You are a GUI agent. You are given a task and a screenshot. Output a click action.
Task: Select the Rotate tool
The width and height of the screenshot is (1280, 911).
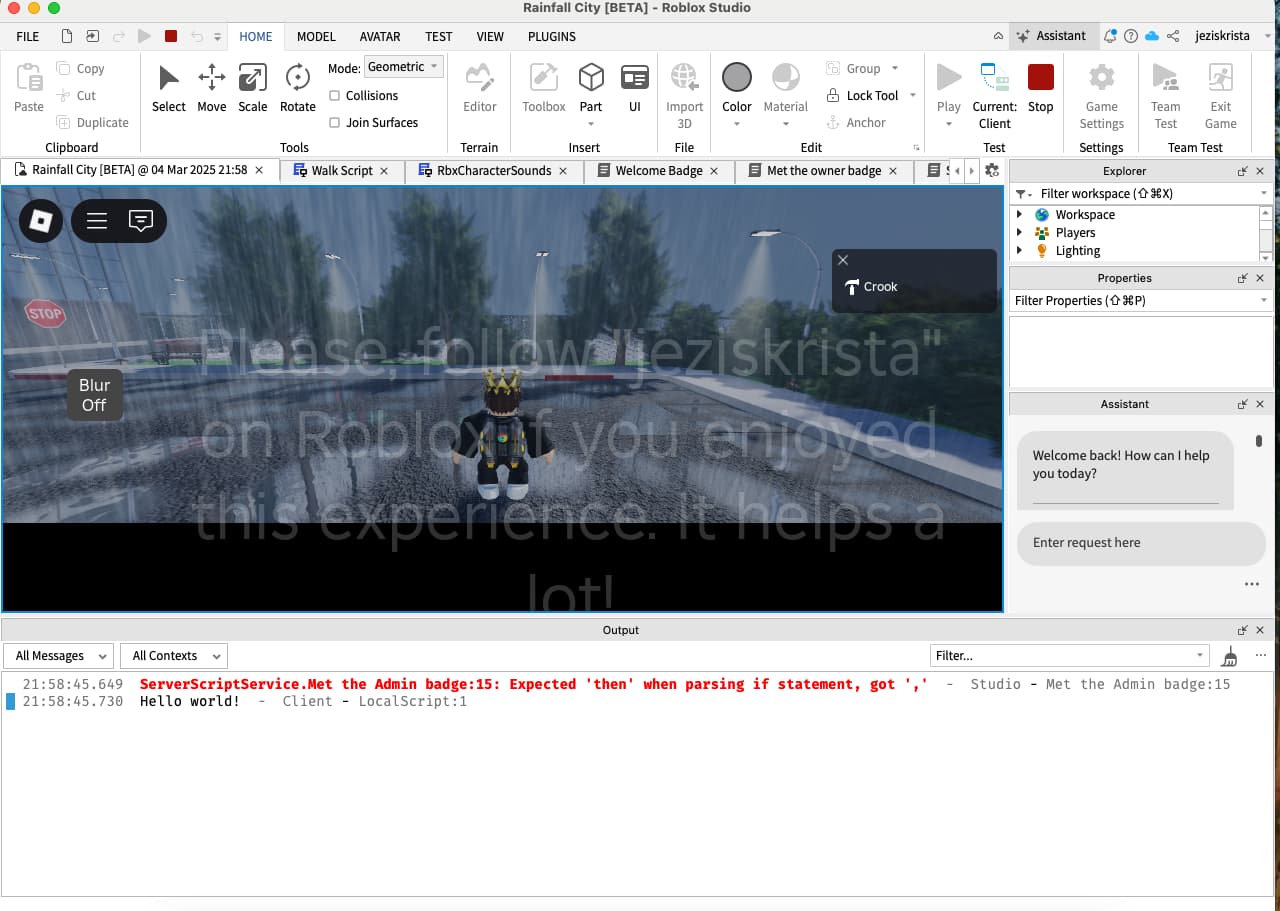coord(297,90)
